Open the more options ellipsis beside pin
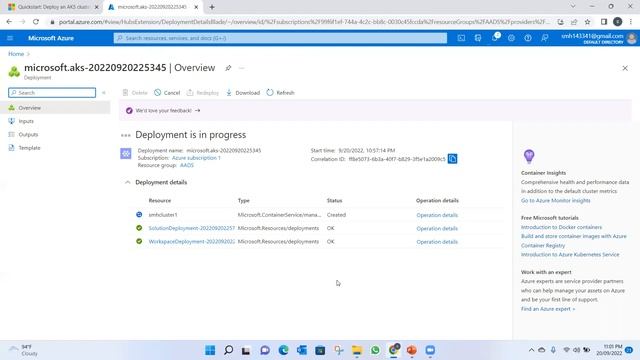Viewport: 640px width, 360px height. pos(242,68)
